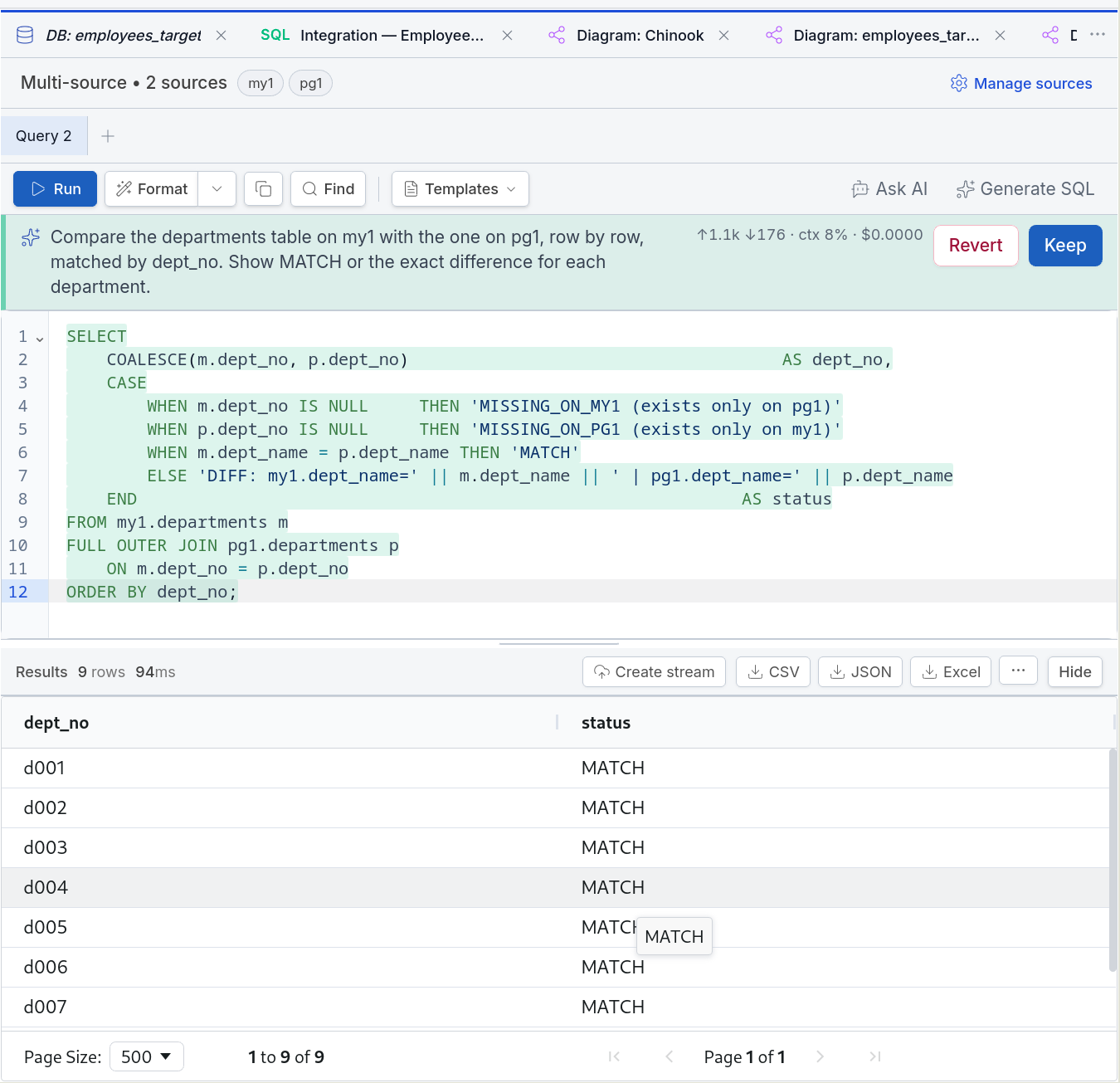Click MATCH status in d003 row
The image size is (1120, 1083).
click(x=613, y=847)
